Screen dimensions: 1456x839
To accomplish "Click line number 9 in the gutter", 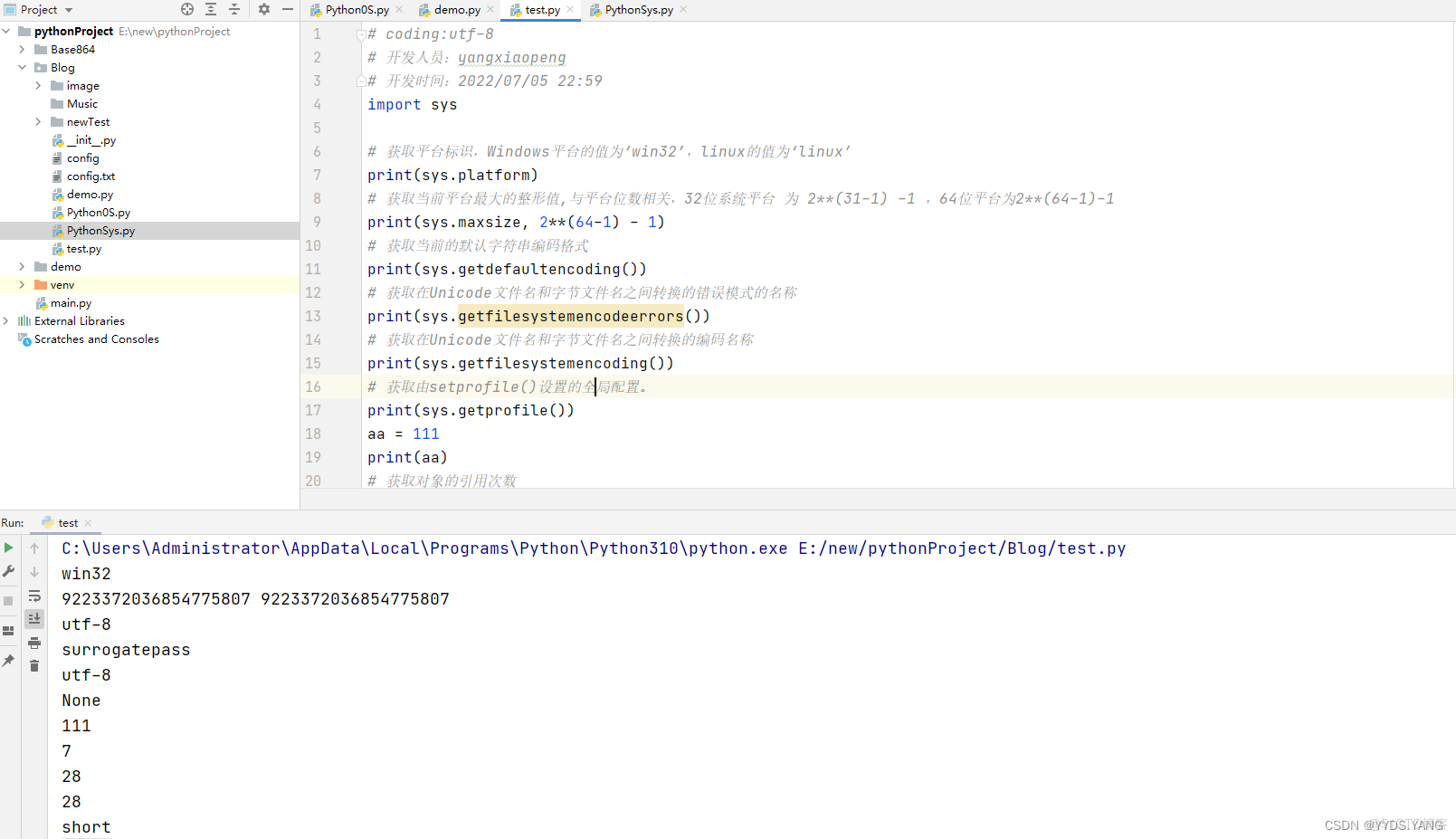I will coord(317,222).
